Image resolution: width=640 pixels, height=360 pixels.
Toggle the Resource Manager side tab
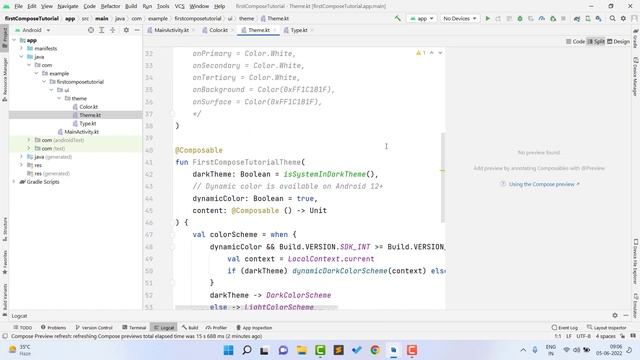[x=4, y=80]
